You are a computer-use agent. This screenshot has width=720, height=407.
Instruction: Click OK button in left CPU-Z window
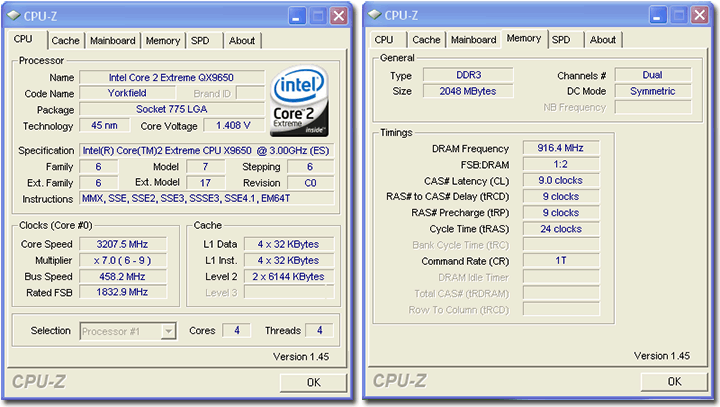(314, 382)
